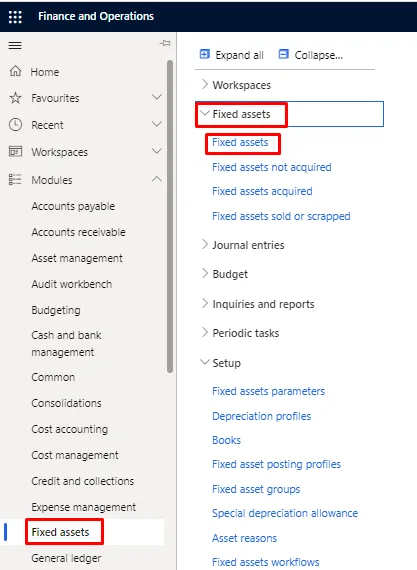Collapse the Setup group
417x570 pixels.
[205, 362]
